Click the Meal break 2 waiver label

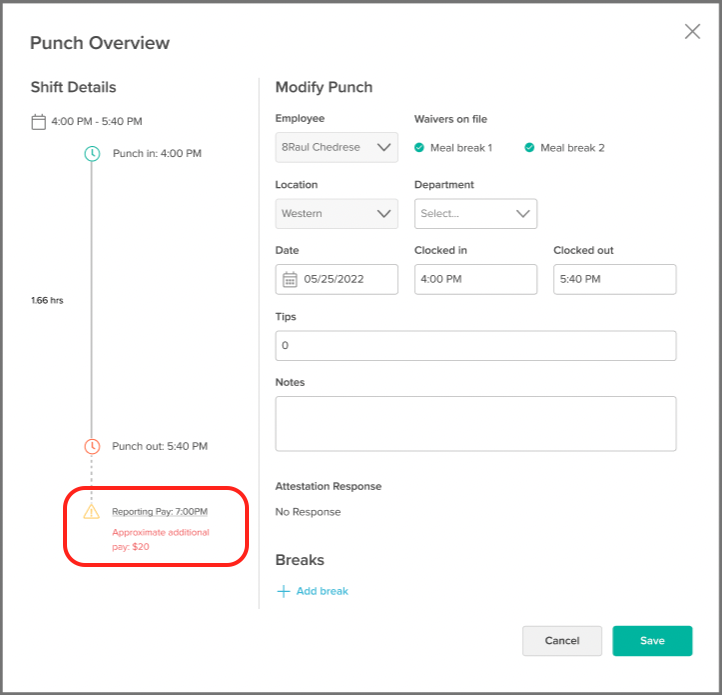[x=572, y=148]
